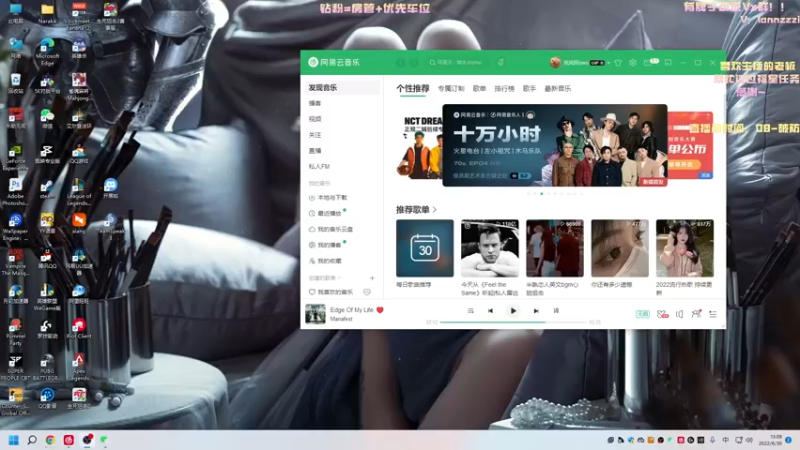Open the Feel the Same radar playlist cover

coord(490,248)
